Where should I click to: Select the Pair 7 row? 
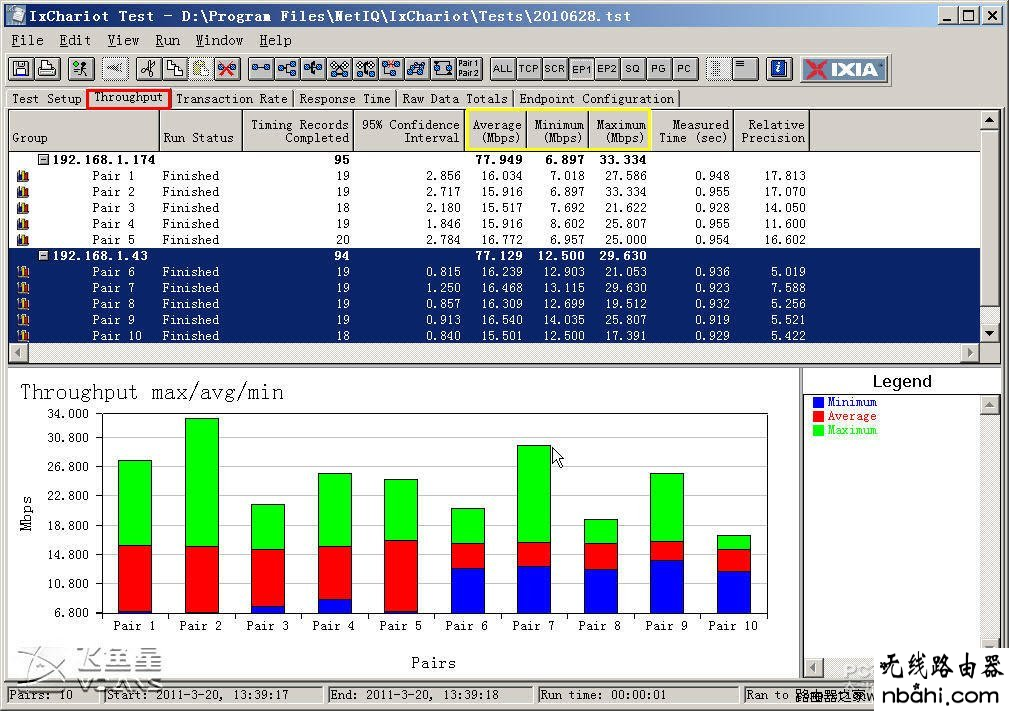coord(494,288)
